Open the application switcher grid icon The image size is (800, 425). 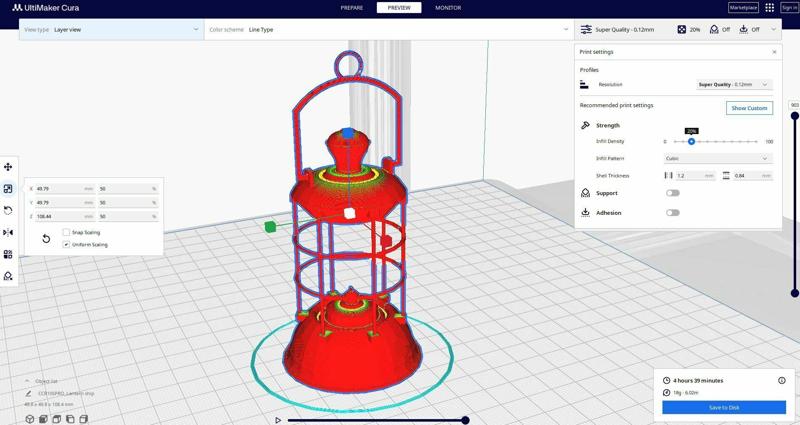769,8
